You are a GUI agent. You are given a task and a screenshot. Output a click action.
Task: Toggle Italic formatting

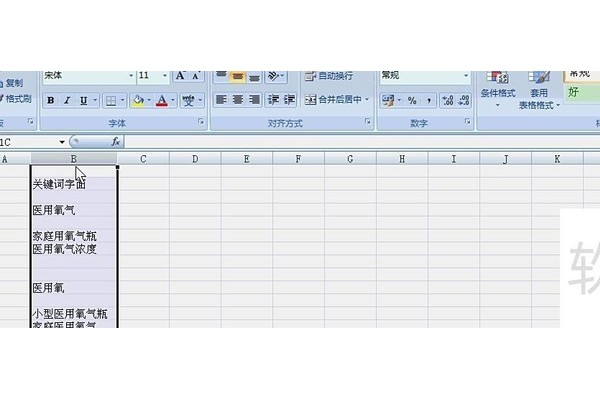click(x=67, y=101)
